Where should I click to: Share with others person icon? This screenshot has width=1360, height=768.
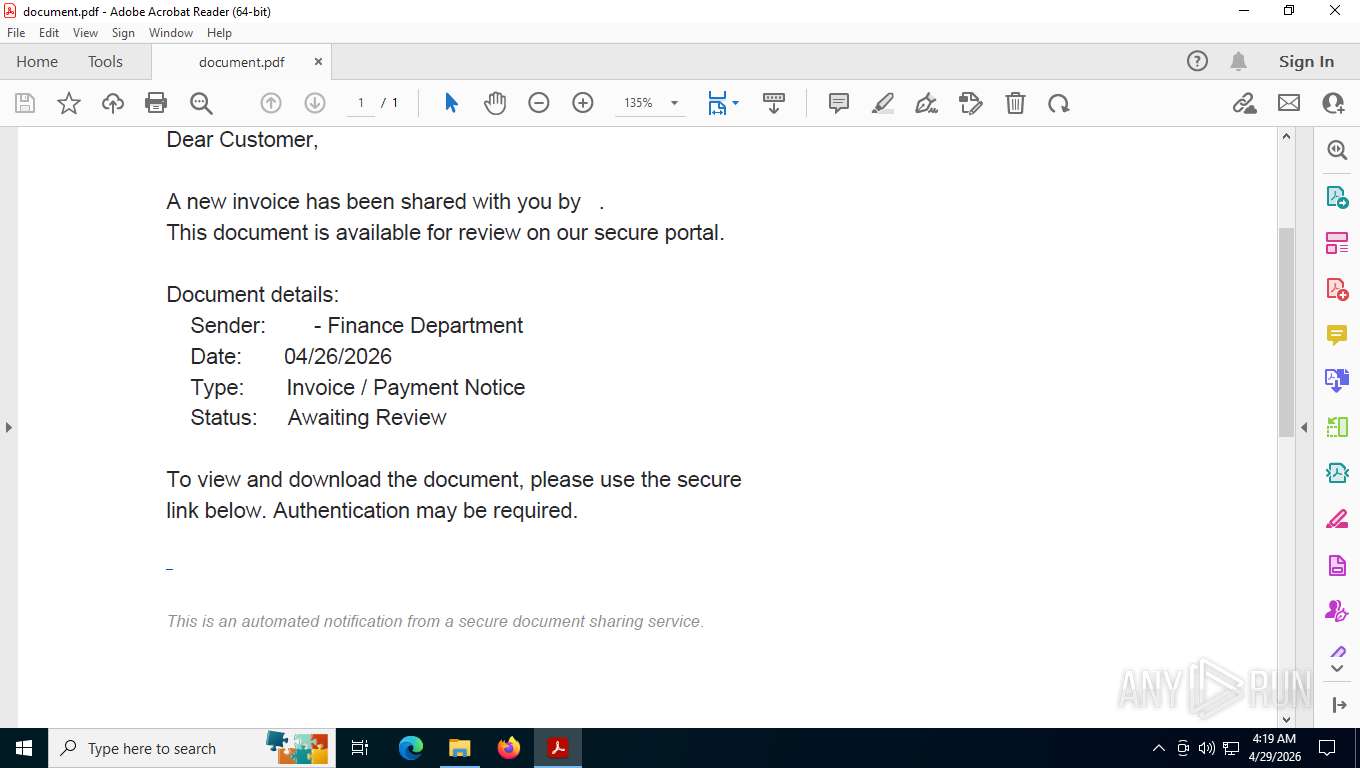pos(1333,103)
